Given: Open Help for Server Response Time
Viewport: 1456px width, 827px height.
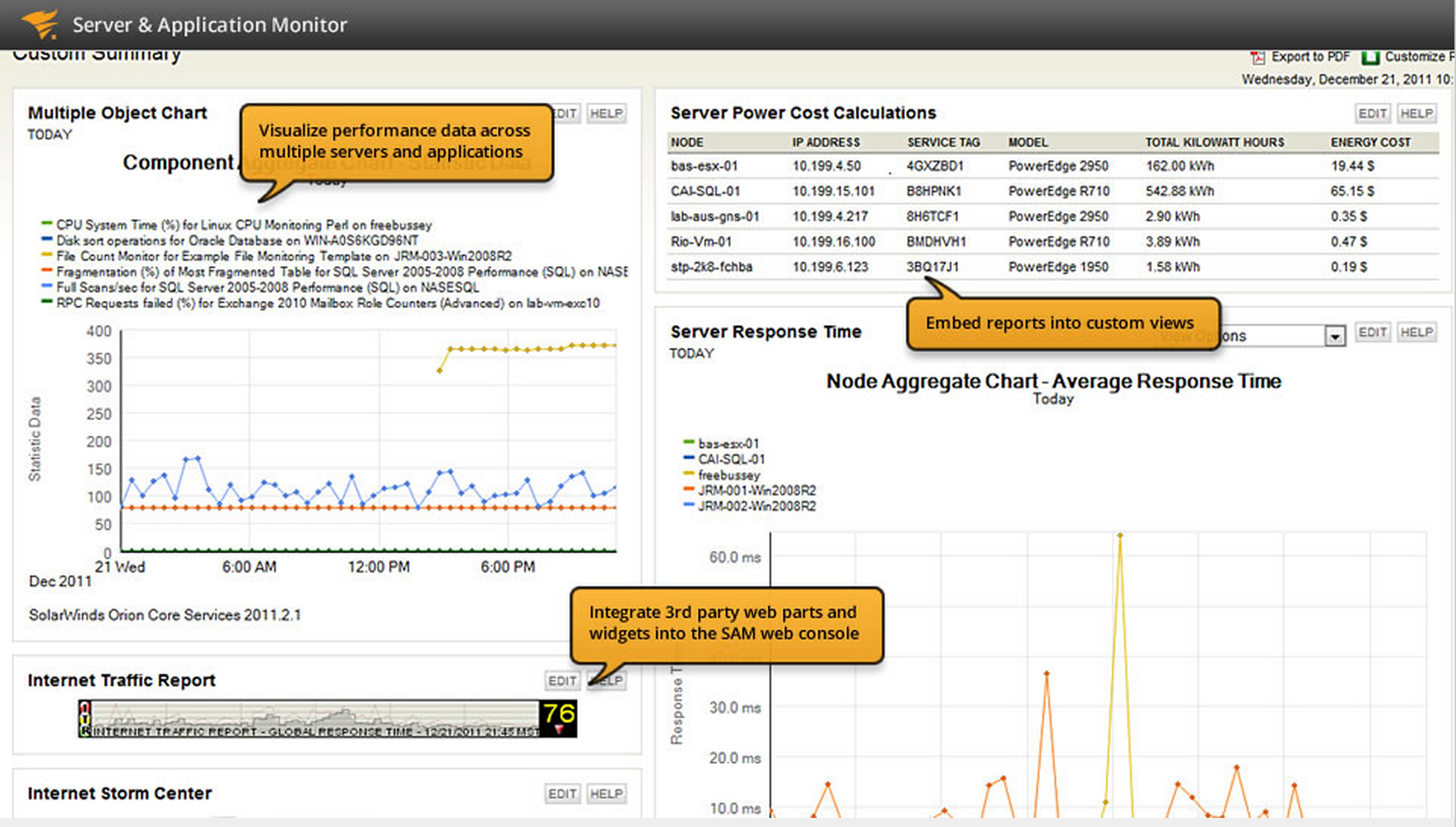Looking at the screenshot, I should (1416, 332).
